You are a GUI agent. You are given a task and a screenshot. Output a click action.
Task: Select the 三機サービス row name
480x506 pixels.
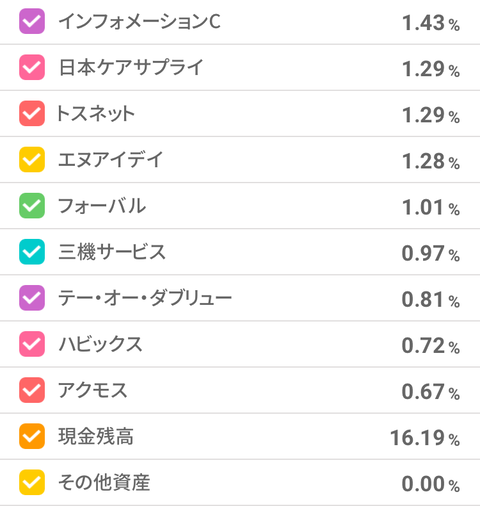click(112, 252)
